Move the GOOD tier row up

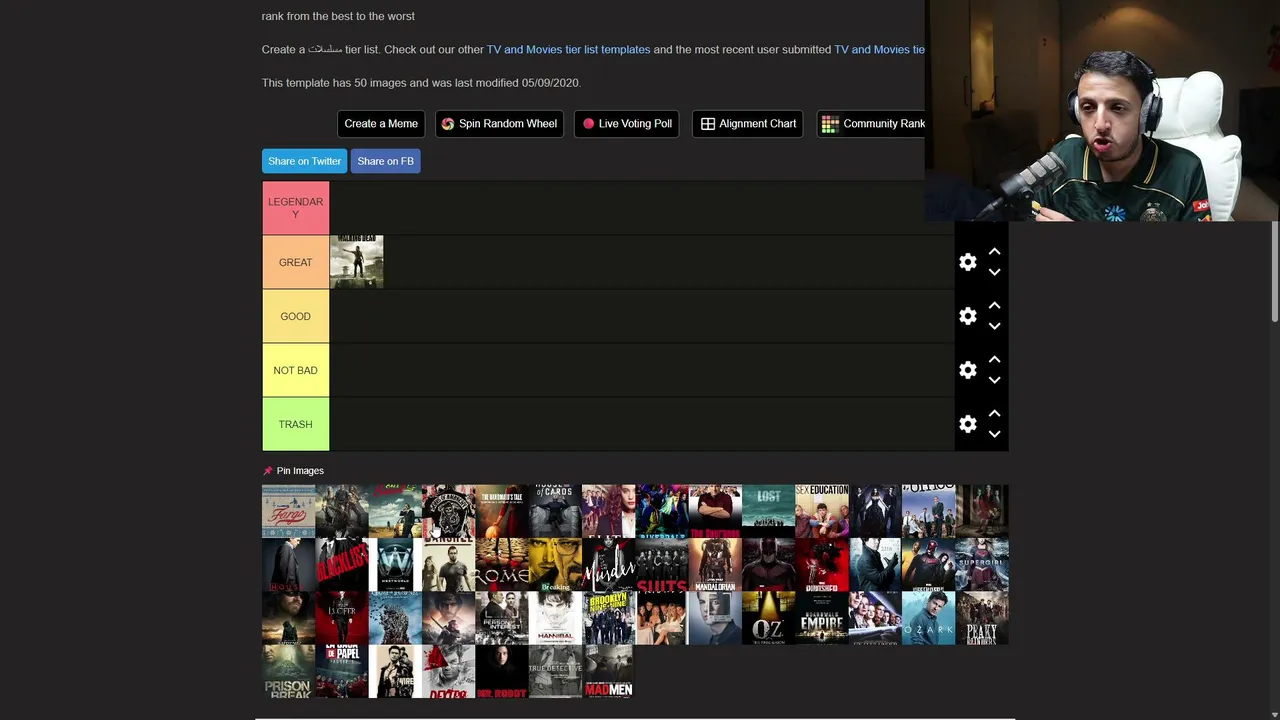coord(994,306)
